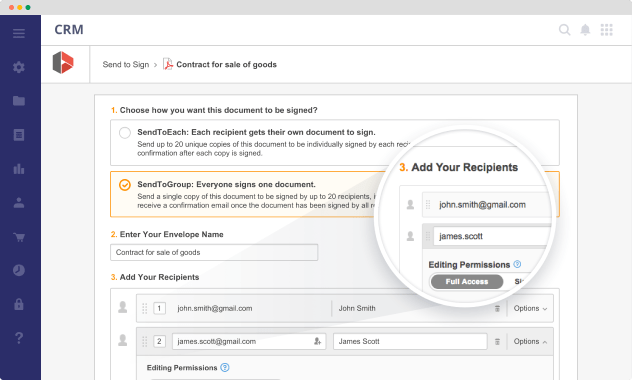
Task: Select the SendToGroup radio option
Action: click(125, 185)
